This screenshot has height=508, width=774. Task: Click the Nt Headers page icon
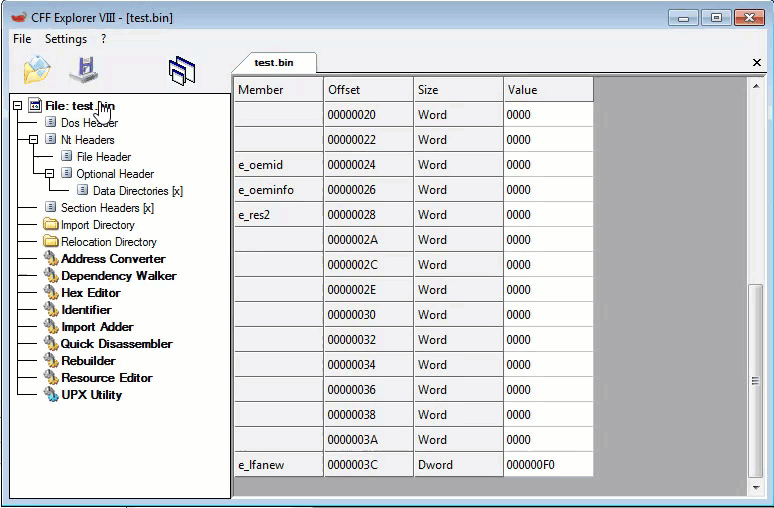(x=50, y=139)
